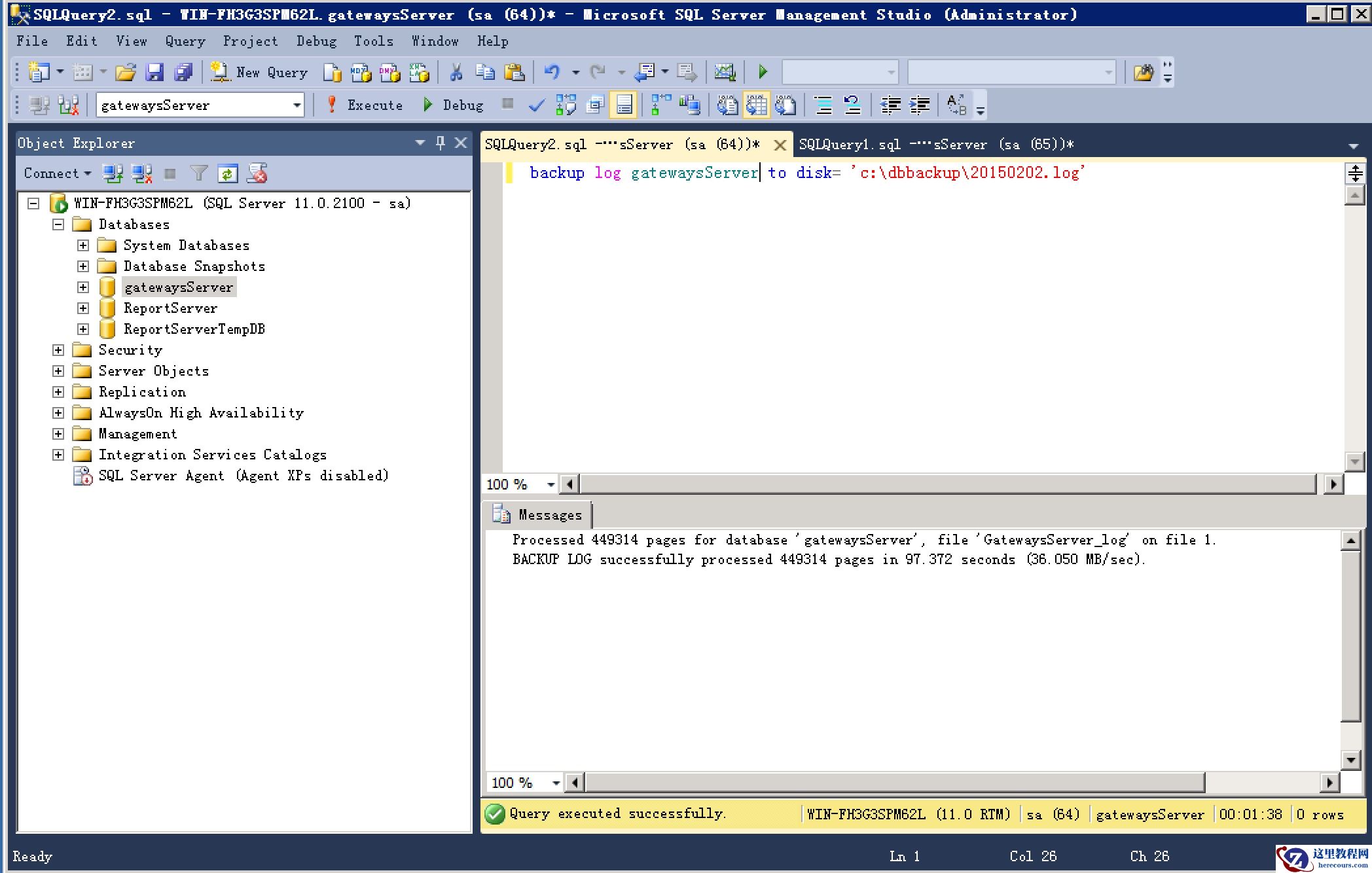Toggle auto-hide pin on Object Explorer
The width and height of the screenshot is (1372, 873).
441,143
